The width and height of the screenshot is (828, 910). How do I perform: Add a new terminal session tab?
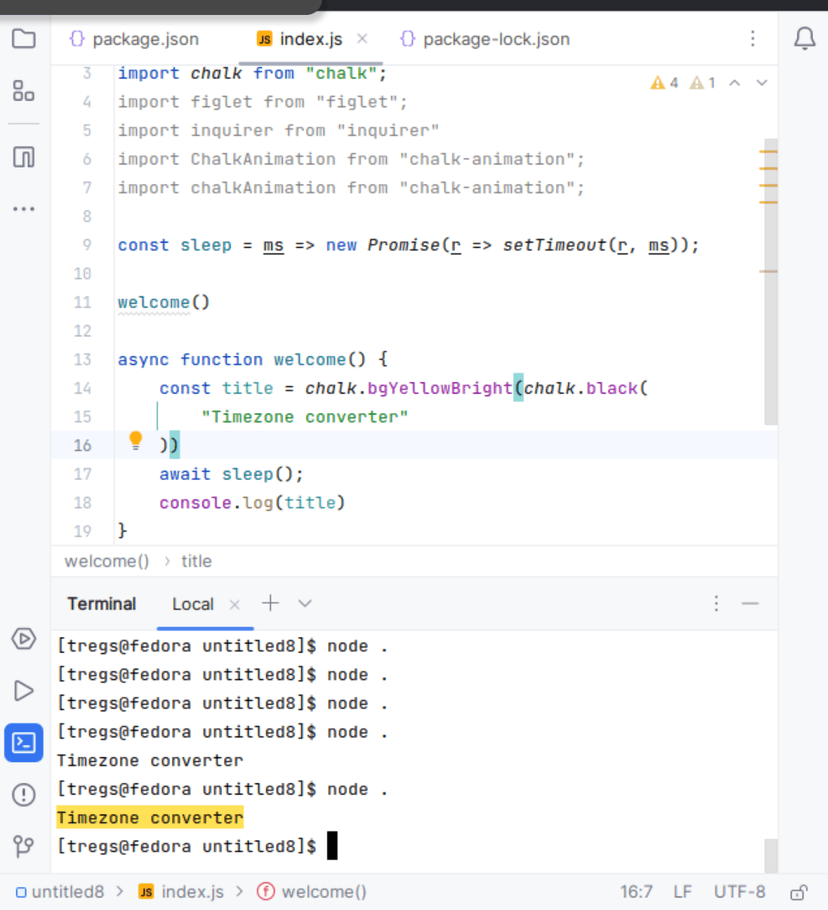270,603
